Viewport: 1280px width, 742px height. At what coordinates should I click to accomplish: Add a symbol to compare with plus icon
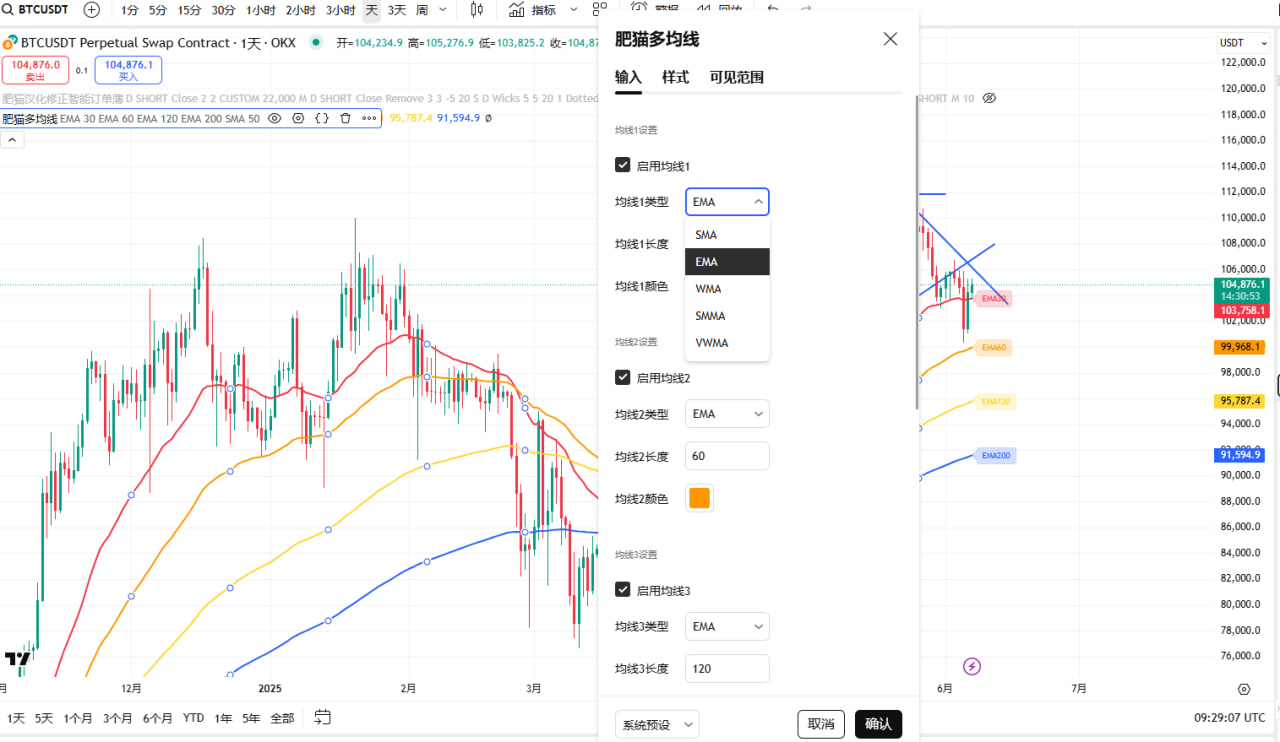pos(92,10)
